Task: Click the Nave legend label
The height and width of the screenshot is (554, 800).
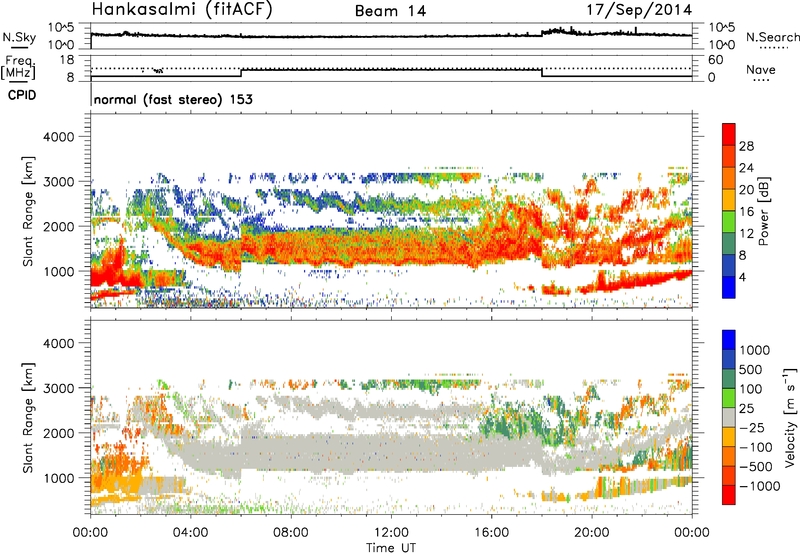Action: 761,69
